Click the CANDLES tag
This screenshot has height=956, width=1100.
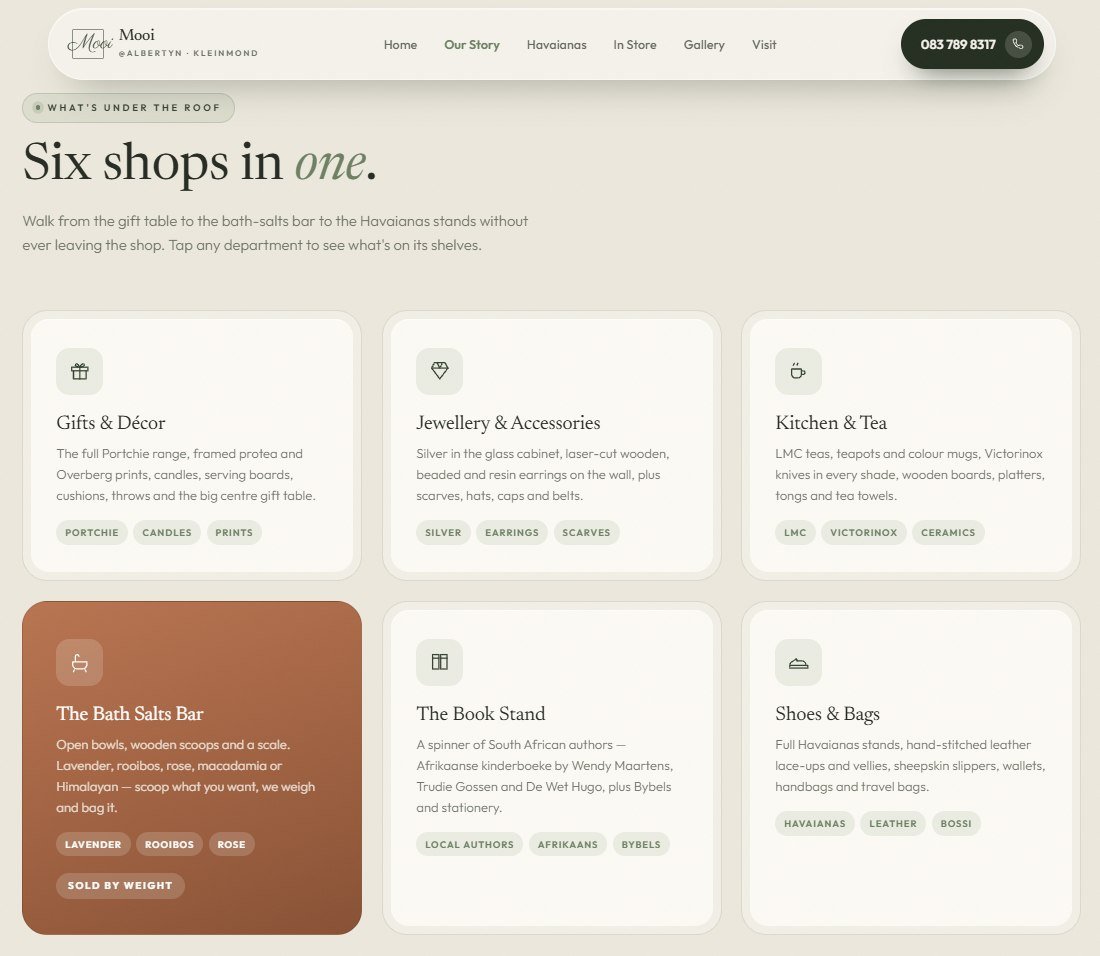point(167,532)
